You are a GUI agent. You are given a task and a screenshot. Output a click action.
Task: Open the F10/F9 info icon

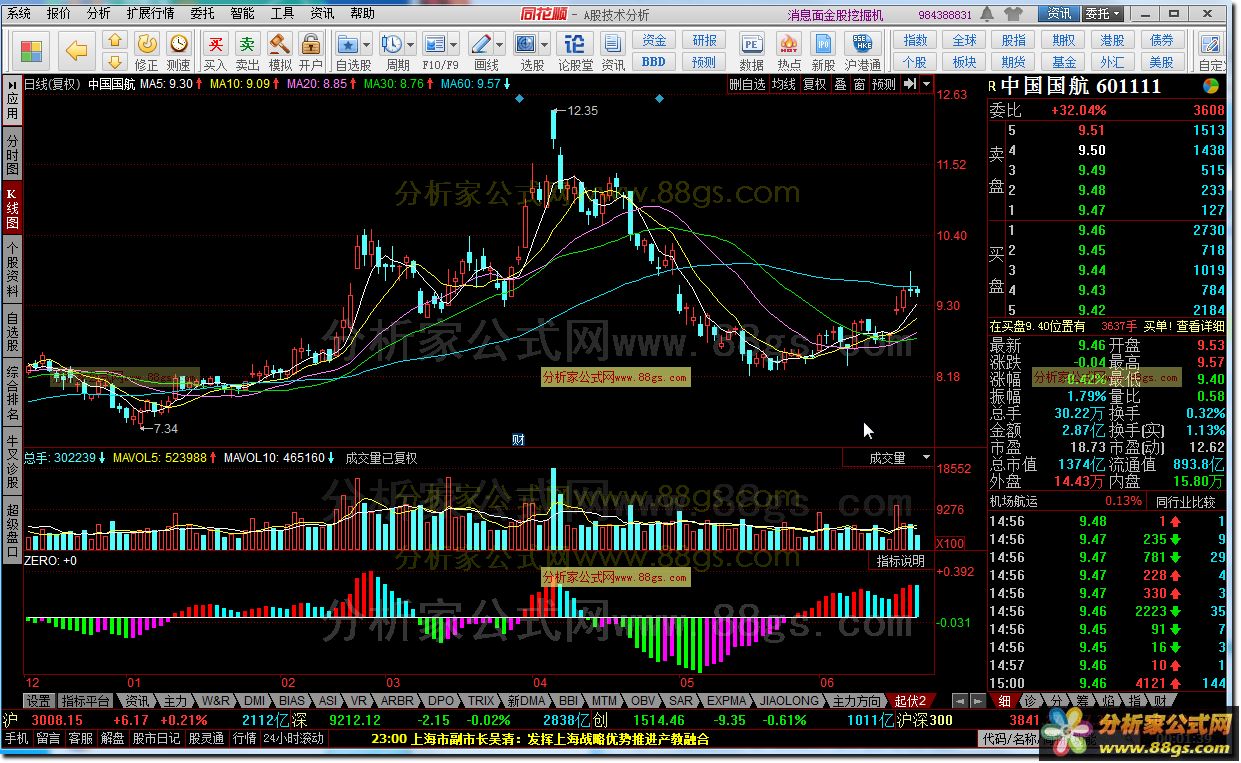435,44
